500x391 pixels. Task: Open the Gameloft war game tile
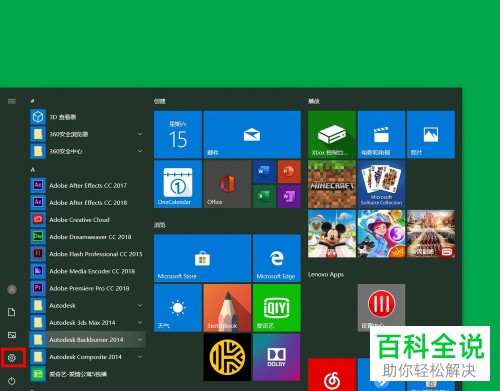(x=431, y=234)
